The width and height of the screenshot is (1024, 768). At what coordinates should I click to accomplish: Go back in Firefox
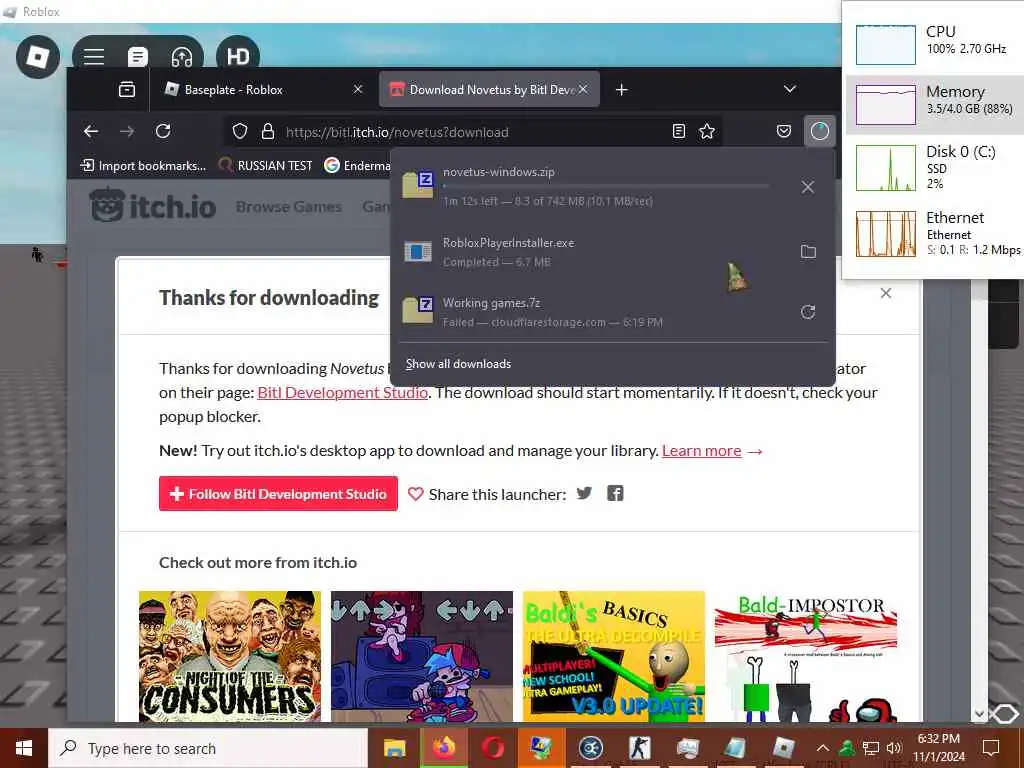click(x=91, y=131)
